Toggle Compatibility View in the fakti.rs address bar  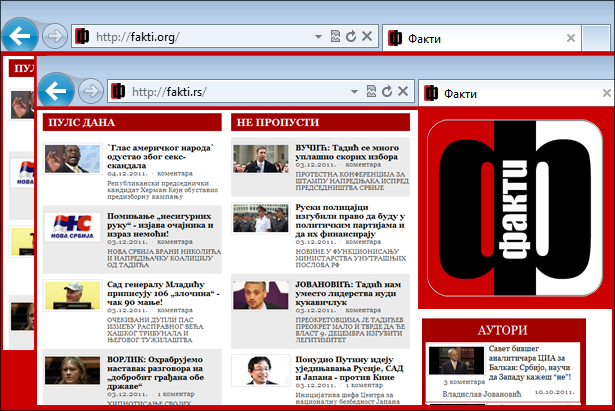tap(371, 92)
